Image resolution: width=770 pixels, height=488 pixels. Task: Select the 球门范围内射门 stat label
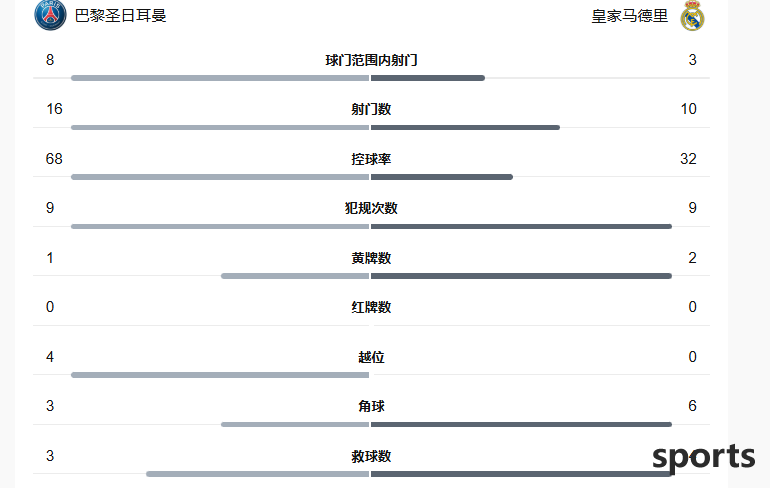(x=371, y=60)
